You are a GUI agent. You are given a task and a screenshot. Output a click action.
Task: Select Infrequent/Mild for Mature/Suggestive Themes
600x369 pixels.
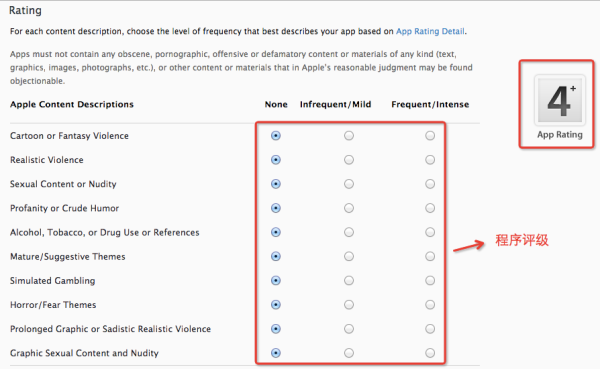click(349, 256)
